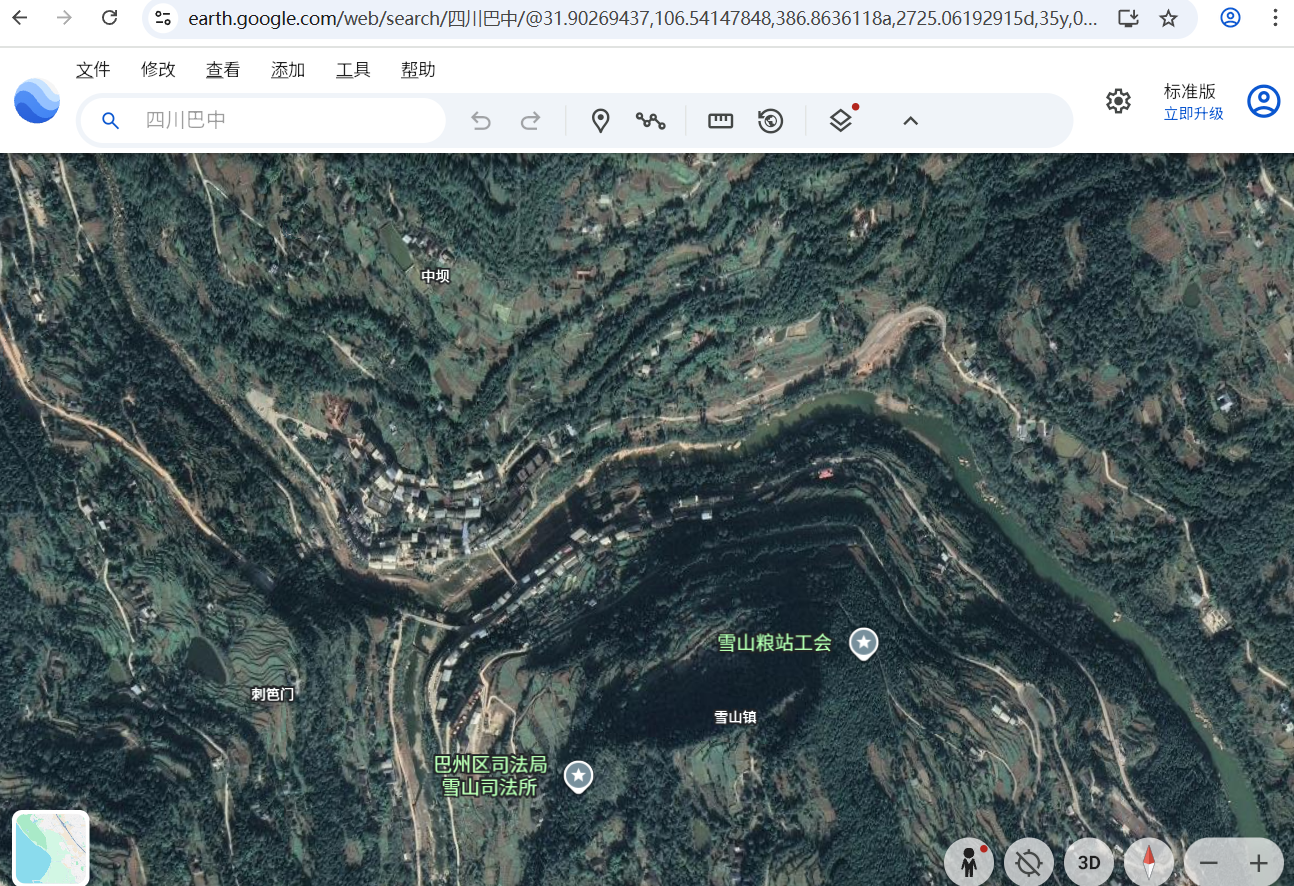Zoom in using the plus control
The image size is (1294, 886).
click(1260, 861)
